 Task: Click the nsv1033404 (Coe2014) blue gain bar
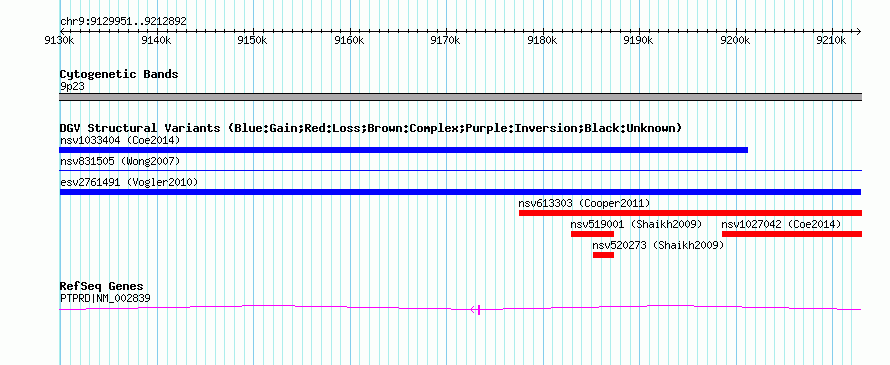[x=404, y=150]
